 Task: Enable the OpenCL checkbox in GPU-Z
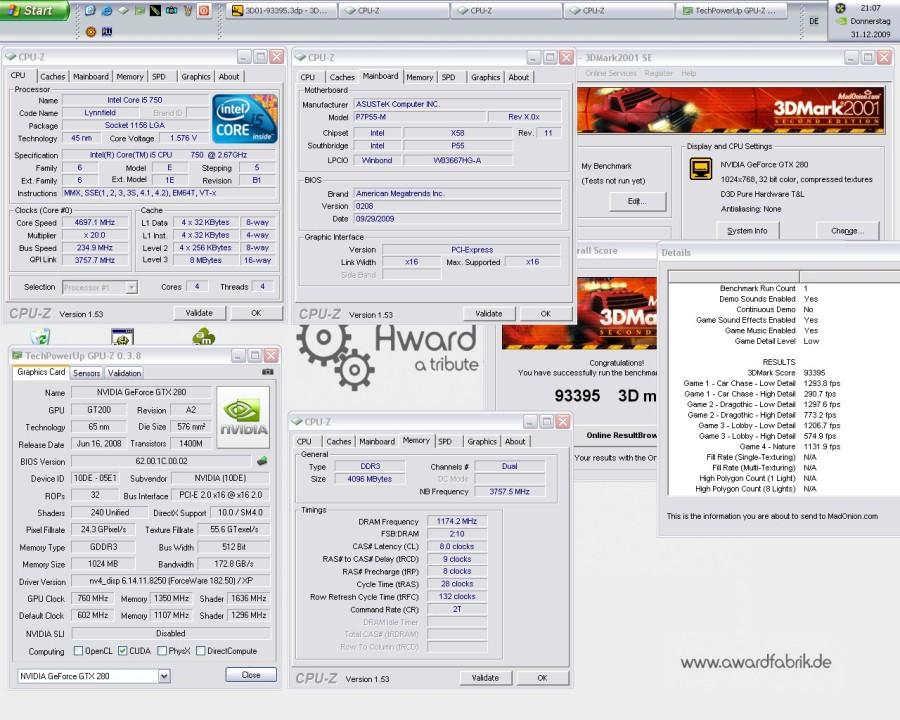(x=79, y=651)
